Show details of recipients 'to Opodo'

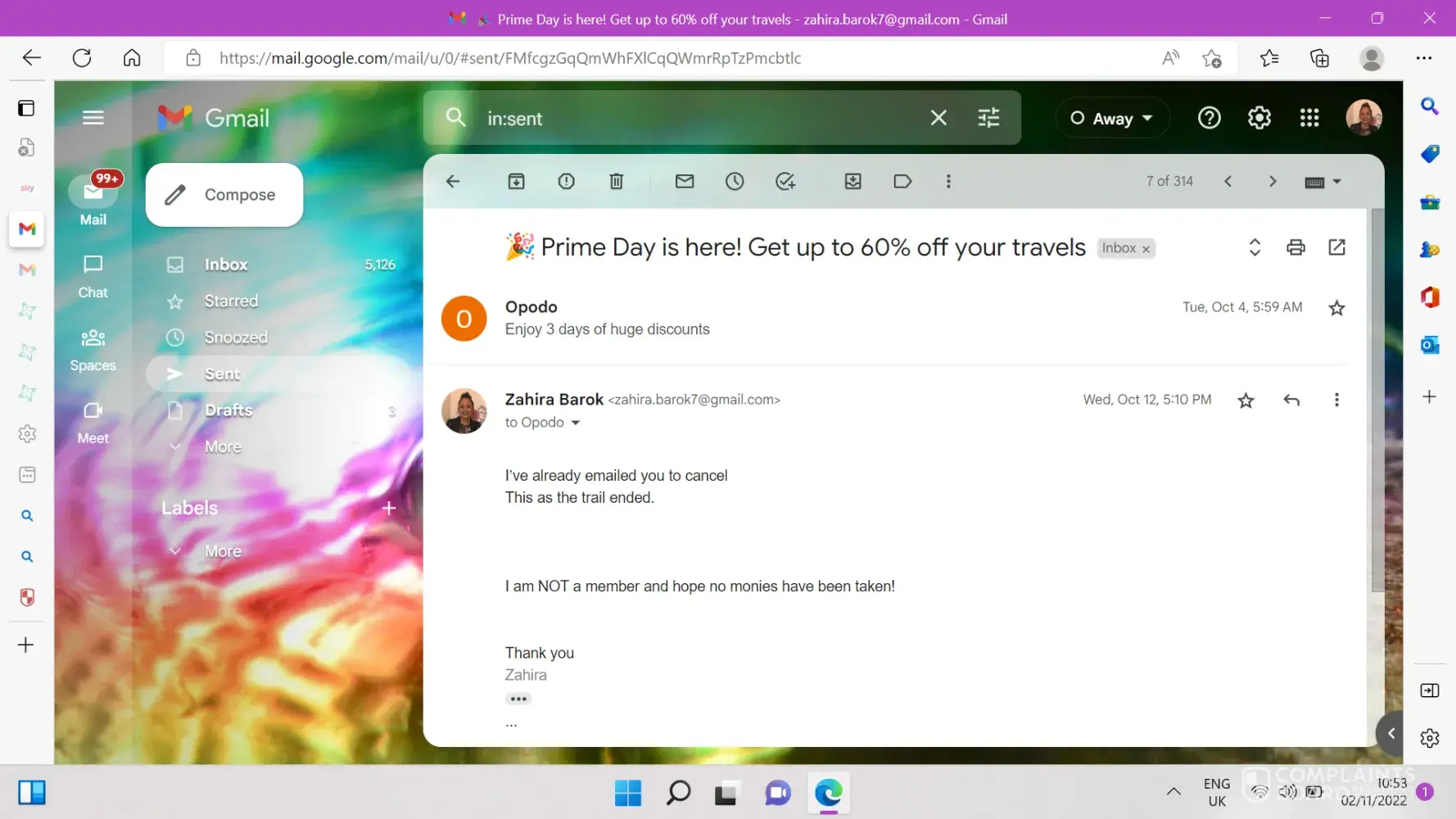tap(576, 423)
